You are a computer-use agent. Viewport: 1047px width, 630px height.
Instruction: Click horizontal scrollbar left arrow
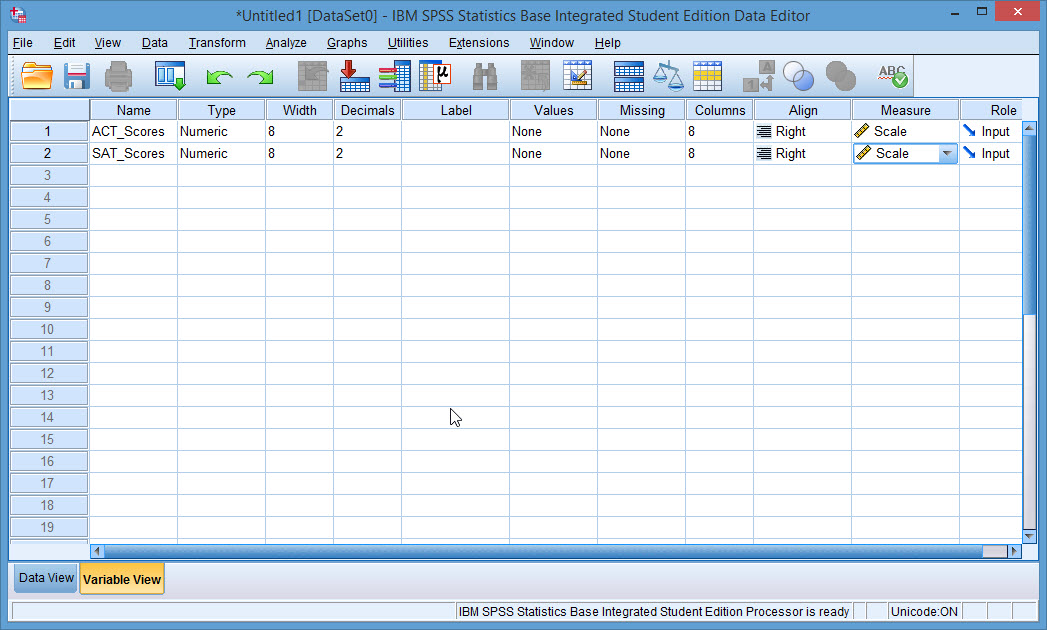97,551
